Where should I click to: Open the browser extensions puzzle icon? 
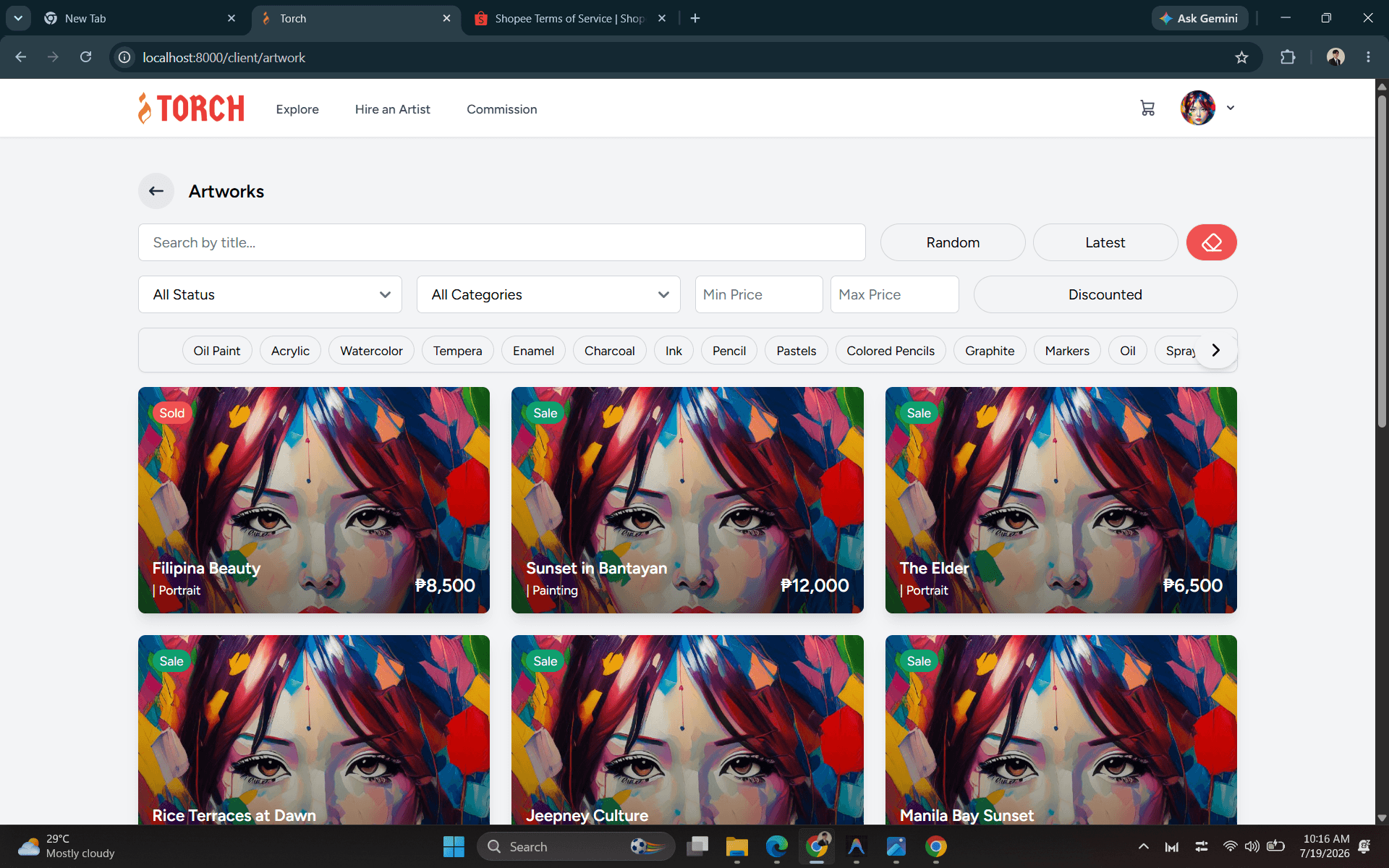pyautogui.click(x=1288, y=57)
